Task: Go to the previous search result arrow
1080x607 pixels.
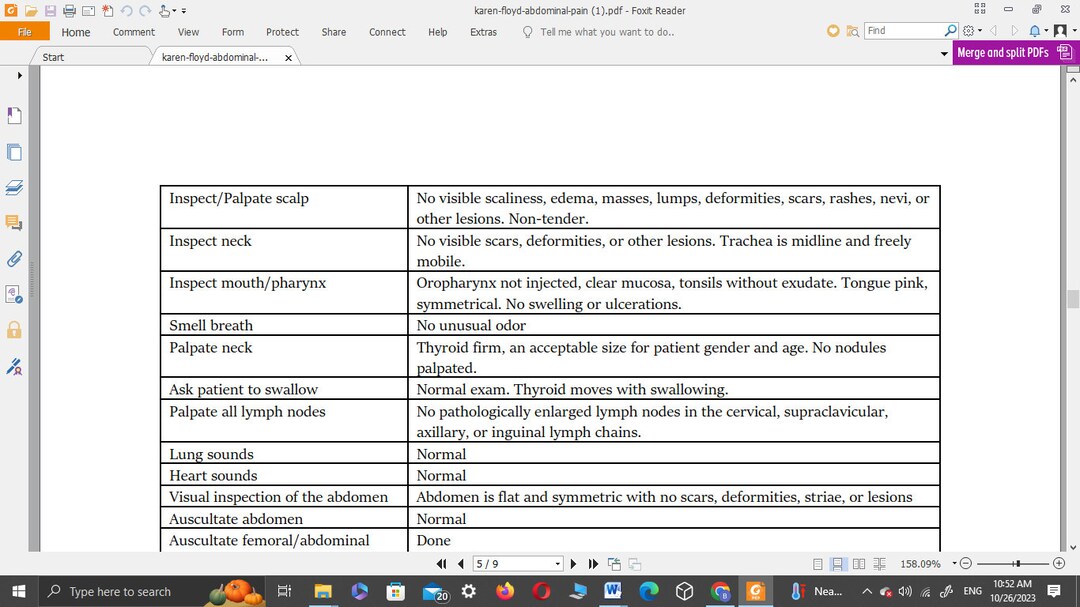Action: [x=993, y=31]
